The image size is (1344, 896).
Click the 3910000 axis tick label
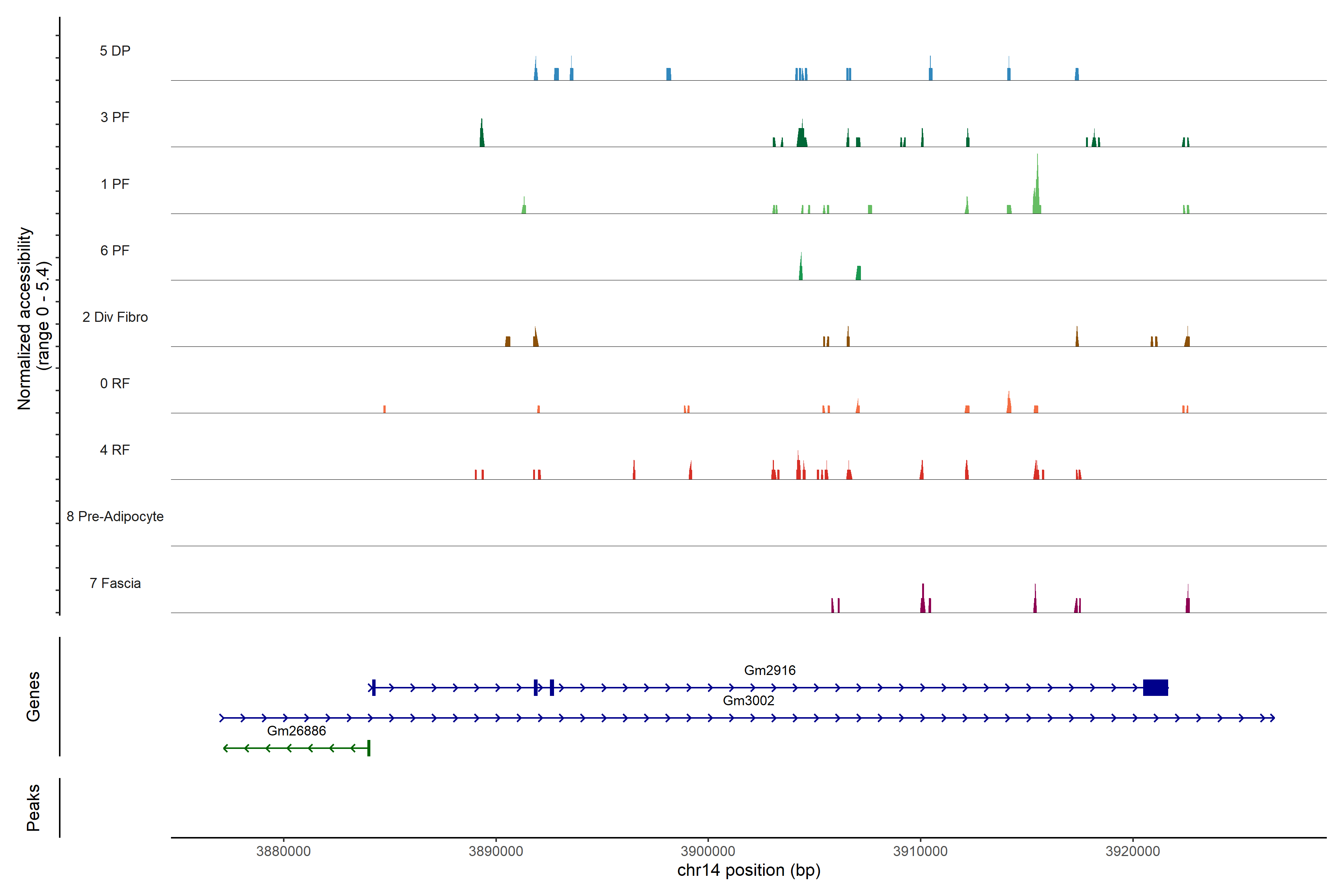(920, 851)
